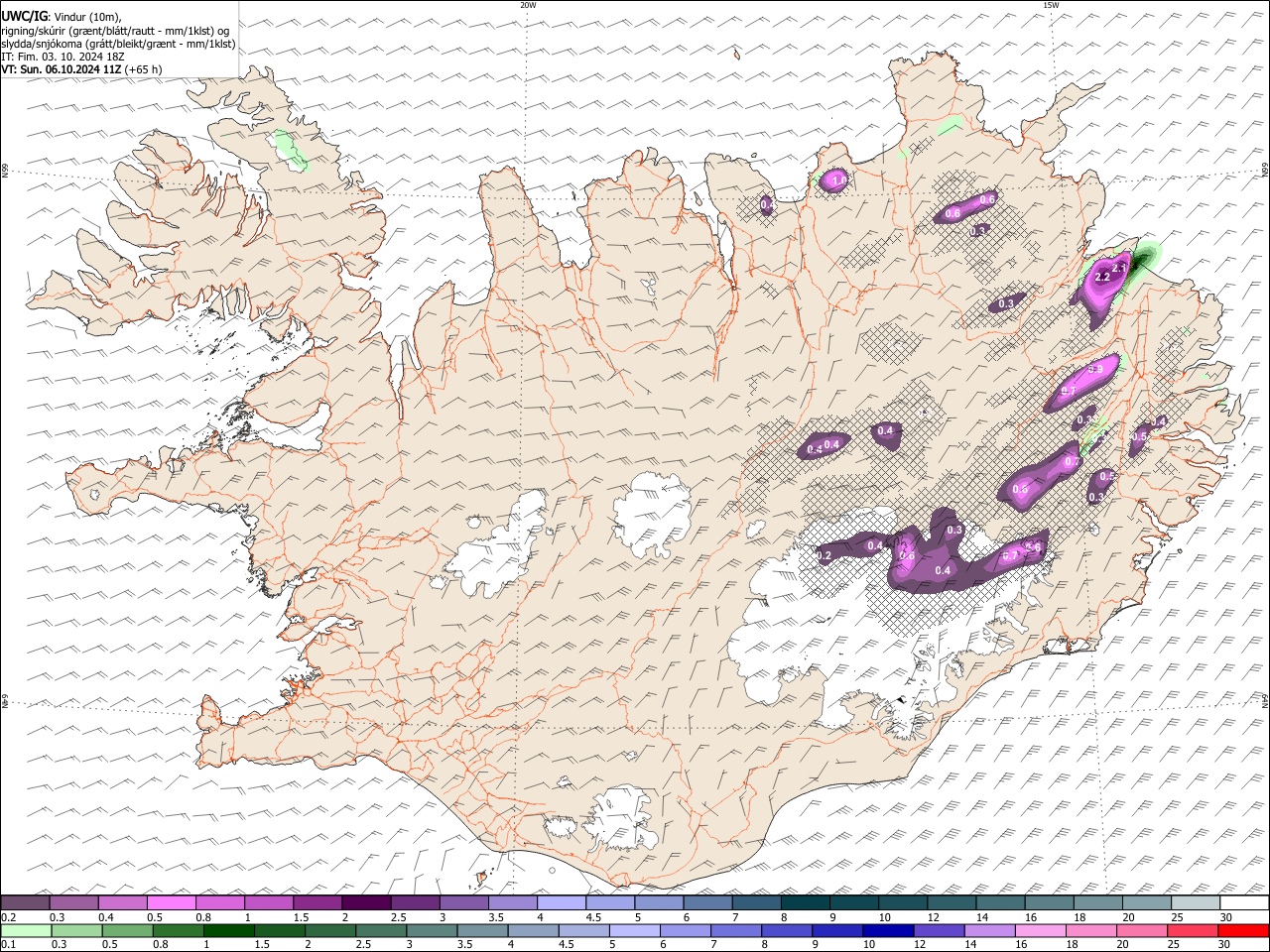The width and height of the screenshot is (1270, 952).
Task: Click the 0.9 snowfall value in east Iceland
Action: click(x=1095, y=369)
